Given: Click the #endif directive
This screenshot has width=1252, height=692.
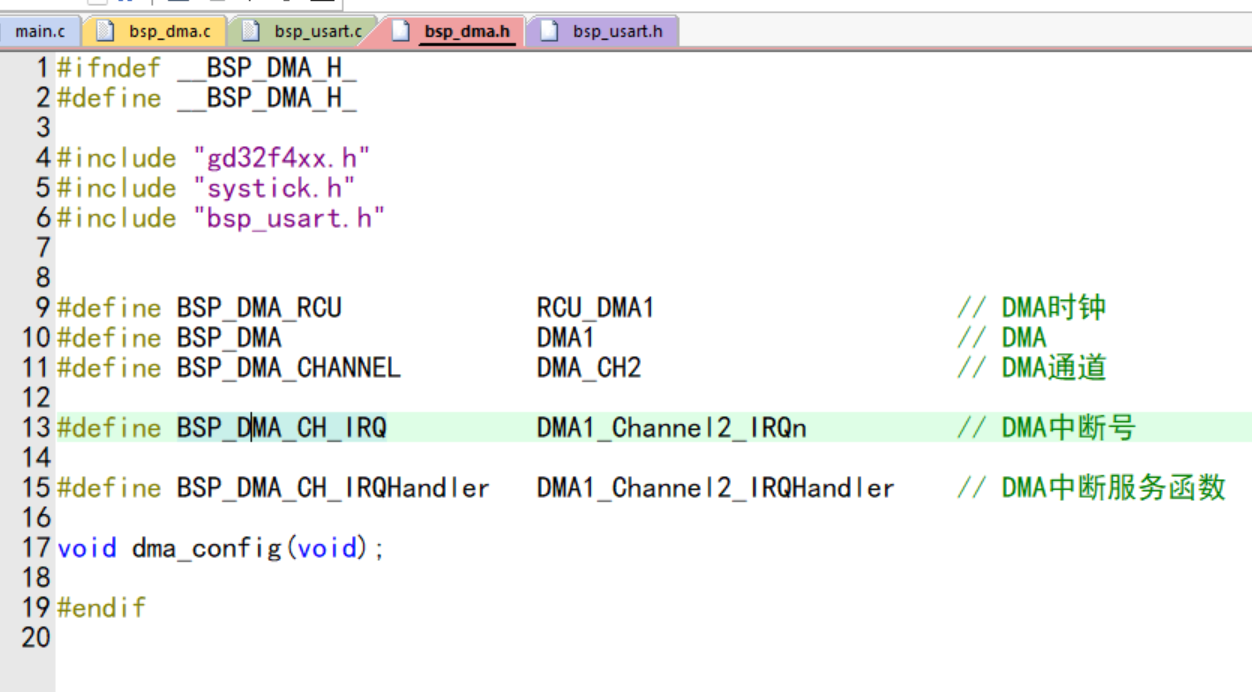Looking at the screenshot, I should [x=101, y=608].
